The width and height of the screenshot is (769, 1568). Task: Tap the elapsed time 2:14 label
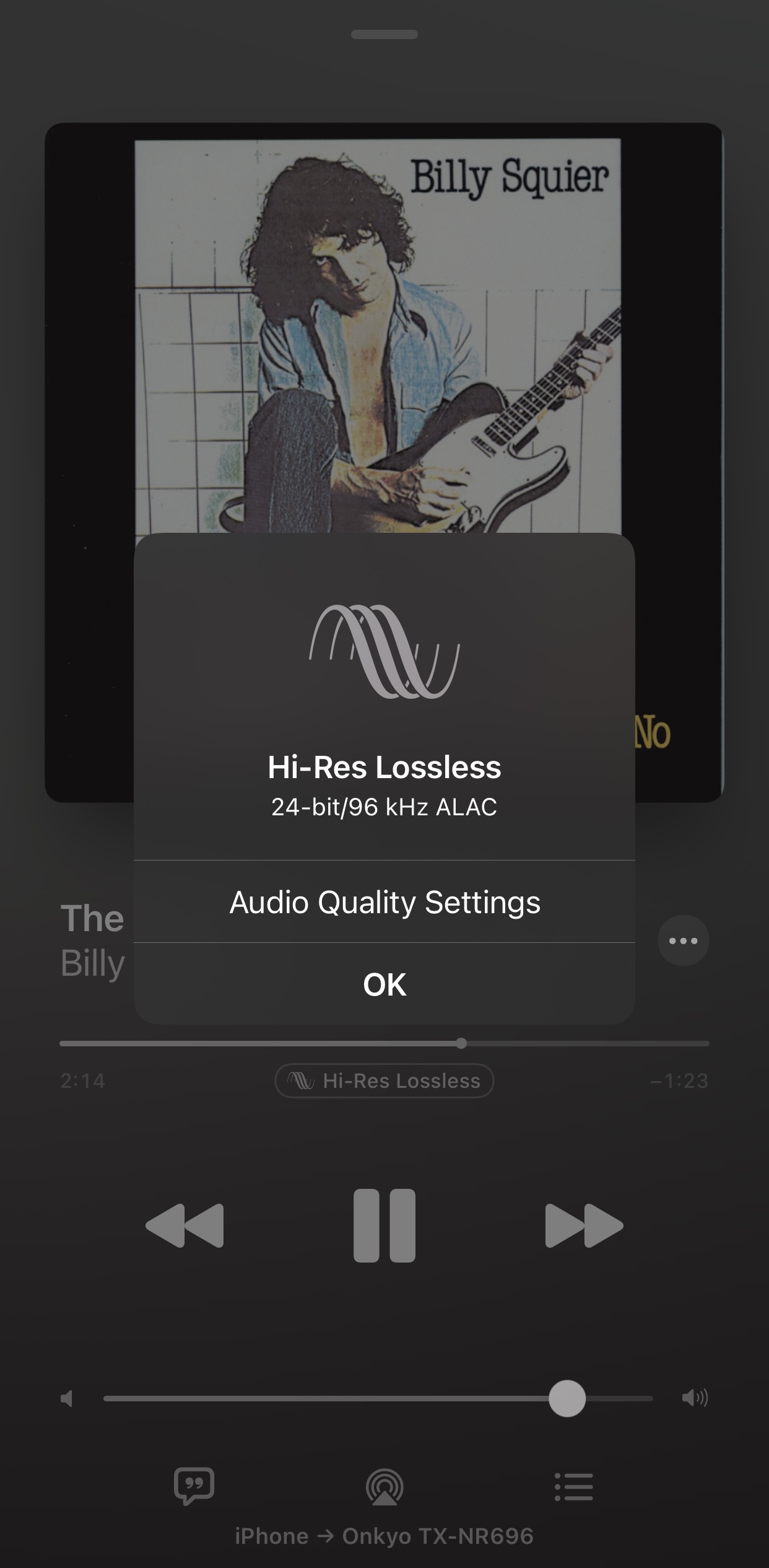point(83,1080)
